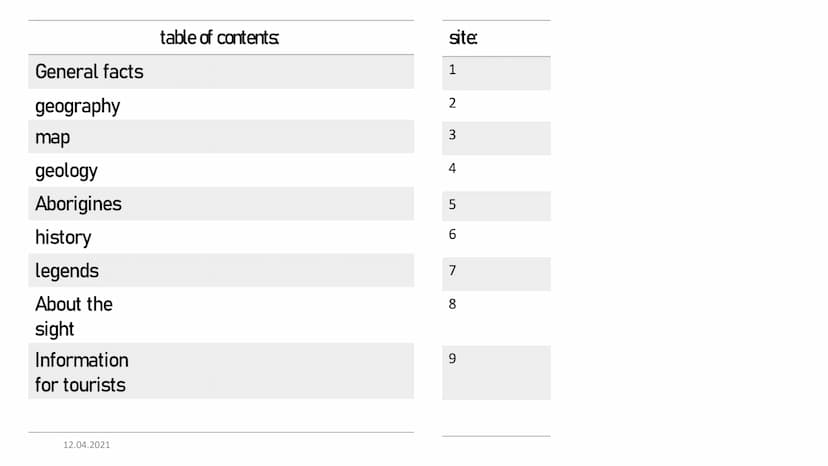Click page number 9 cell
The image size is (828, 466).
[496, 373]
